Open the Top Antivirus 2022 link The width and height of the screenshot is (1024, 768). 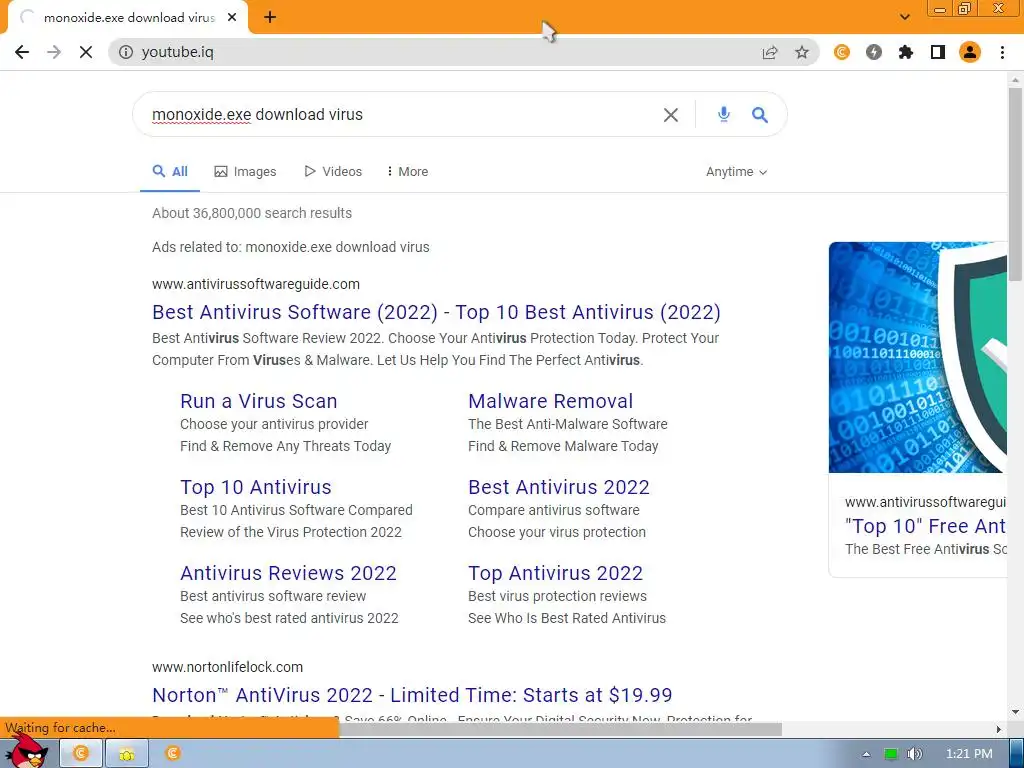click(x=556, y=573)
